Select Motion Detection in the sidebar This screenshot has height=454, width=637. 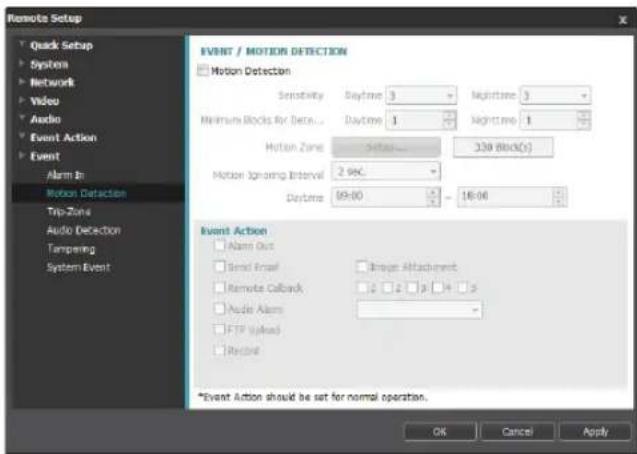[87, 193]
